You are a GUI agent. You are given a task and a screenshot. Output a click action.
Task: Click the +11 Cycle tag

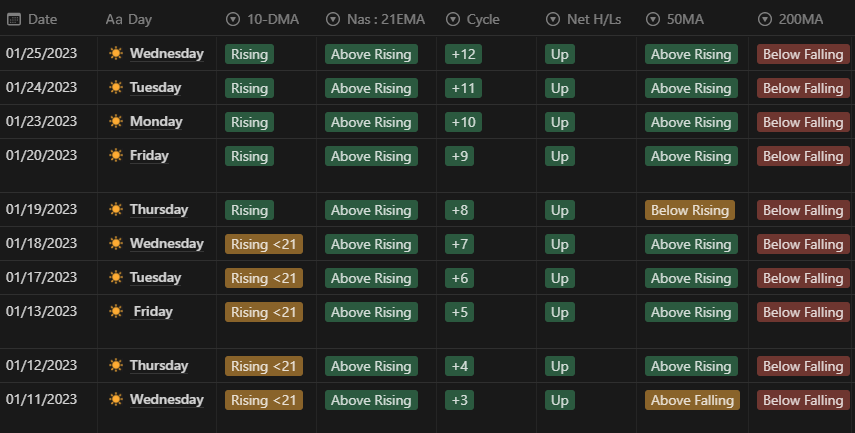pyautogui.click(x=463, y=88)
